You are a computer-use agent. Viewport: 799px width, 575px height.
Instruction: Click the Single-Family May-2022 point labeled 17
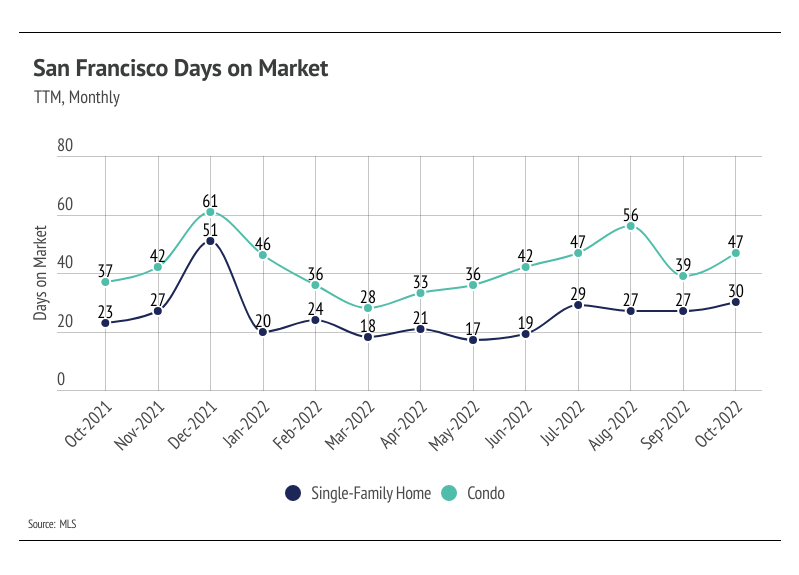pyautogui.click(x=473, y=340)
